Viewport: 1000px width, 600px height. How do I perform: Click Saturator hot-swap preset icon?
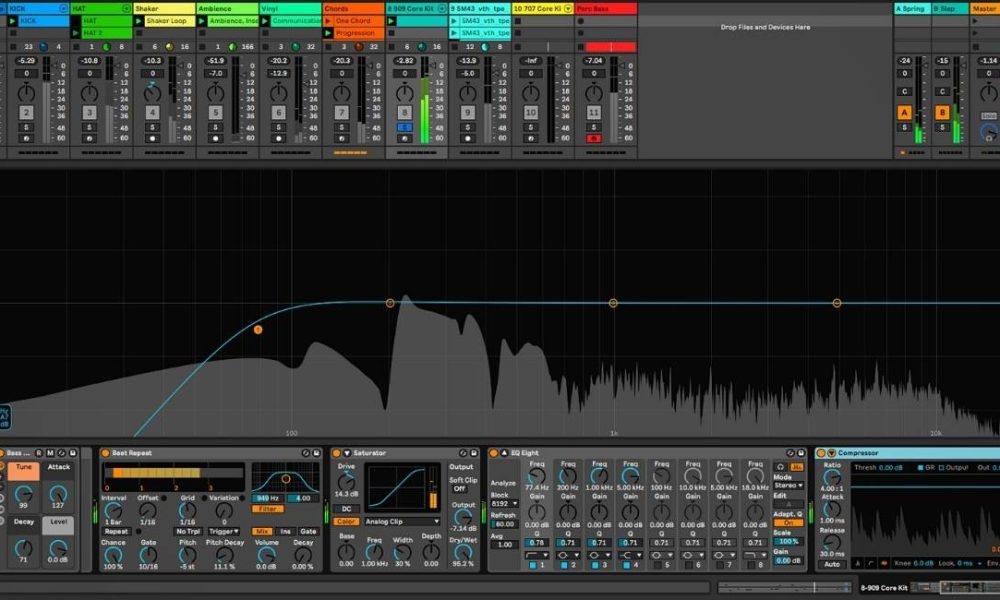(x=463, y=453)
